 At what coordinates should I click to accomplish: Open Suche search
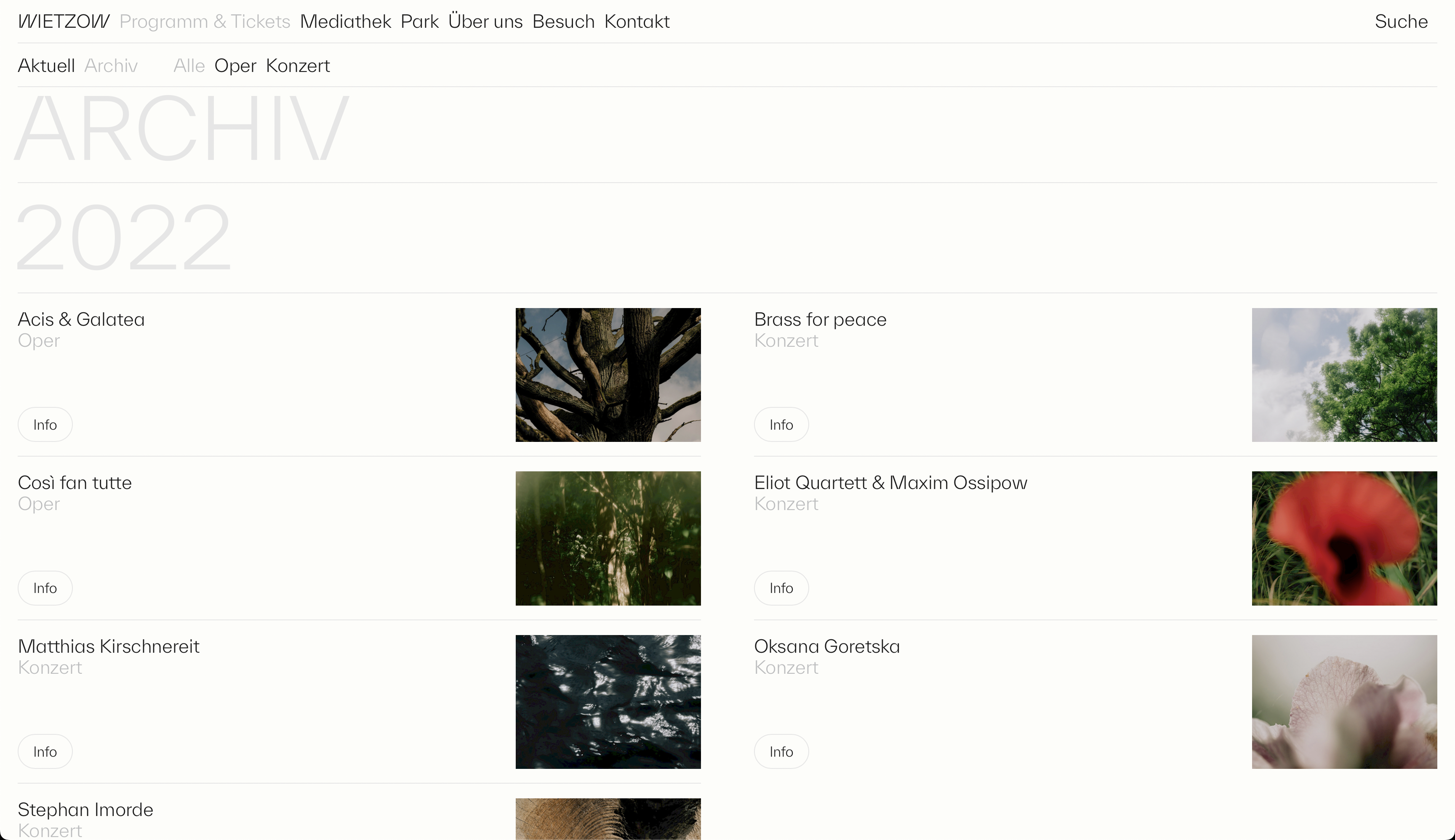[x=1401, y=21]
